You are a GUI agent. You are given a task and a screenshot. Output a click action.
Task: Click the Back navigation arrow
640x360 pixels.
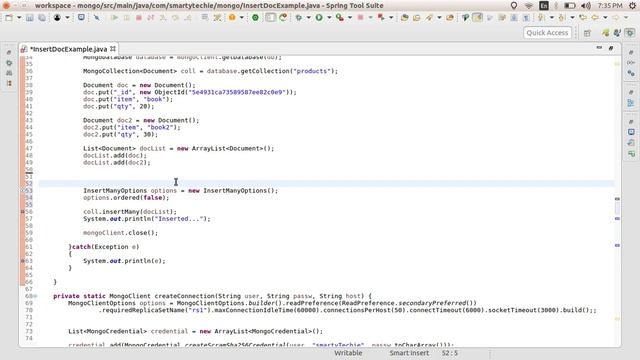tap(595, 18)
